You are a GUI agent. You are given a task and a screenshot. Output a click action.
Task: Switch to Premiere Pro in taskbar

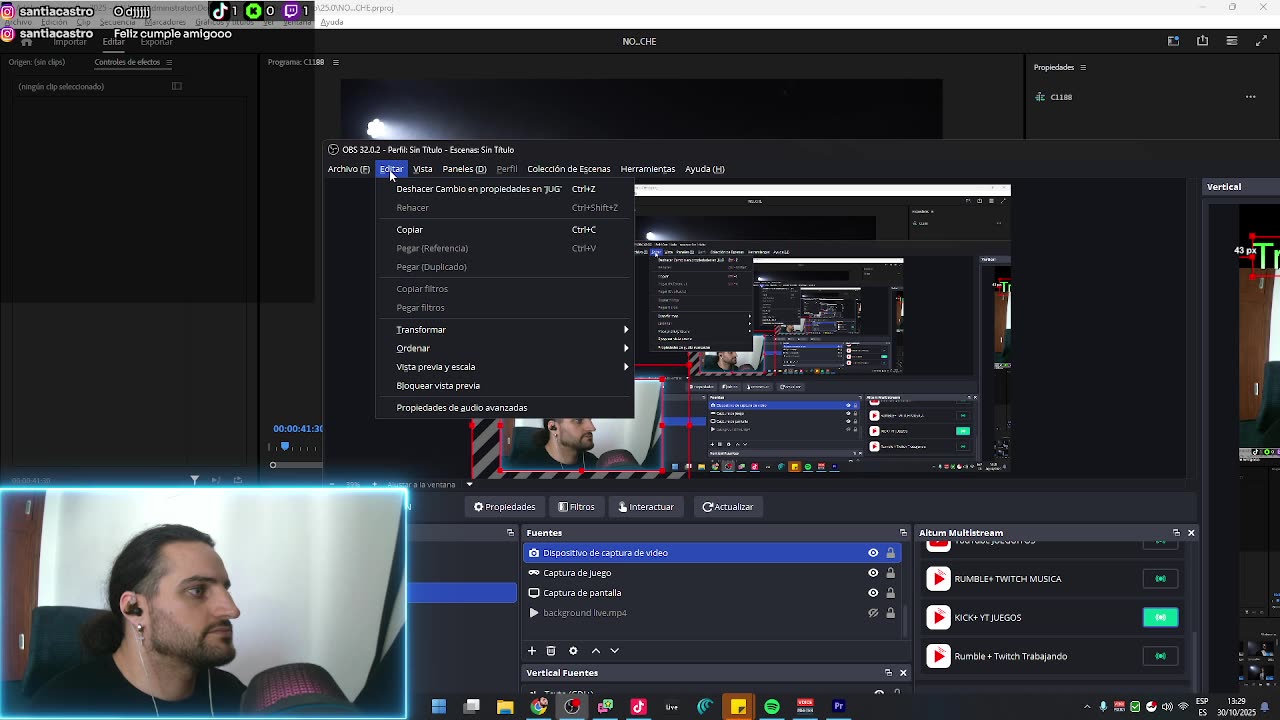tap(838, 707)
